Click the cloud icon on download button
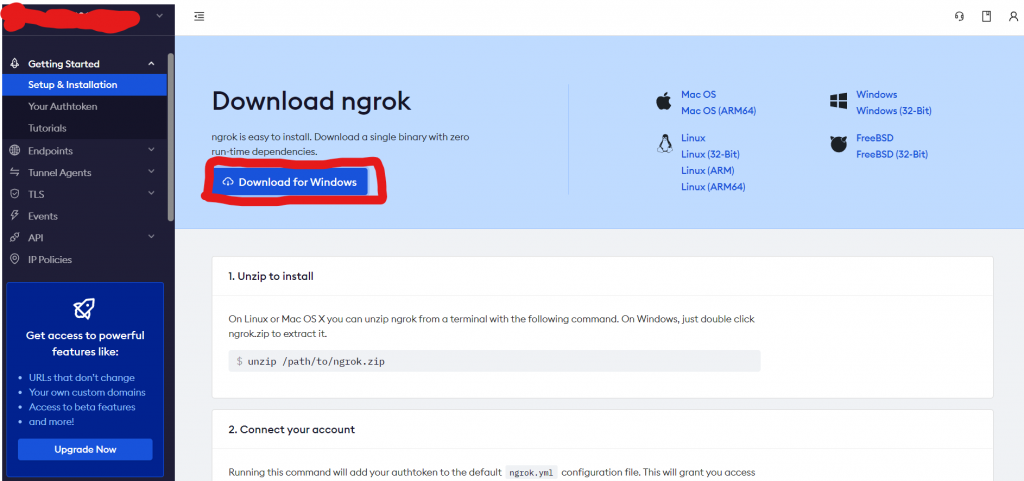 [x=228, y=182]
